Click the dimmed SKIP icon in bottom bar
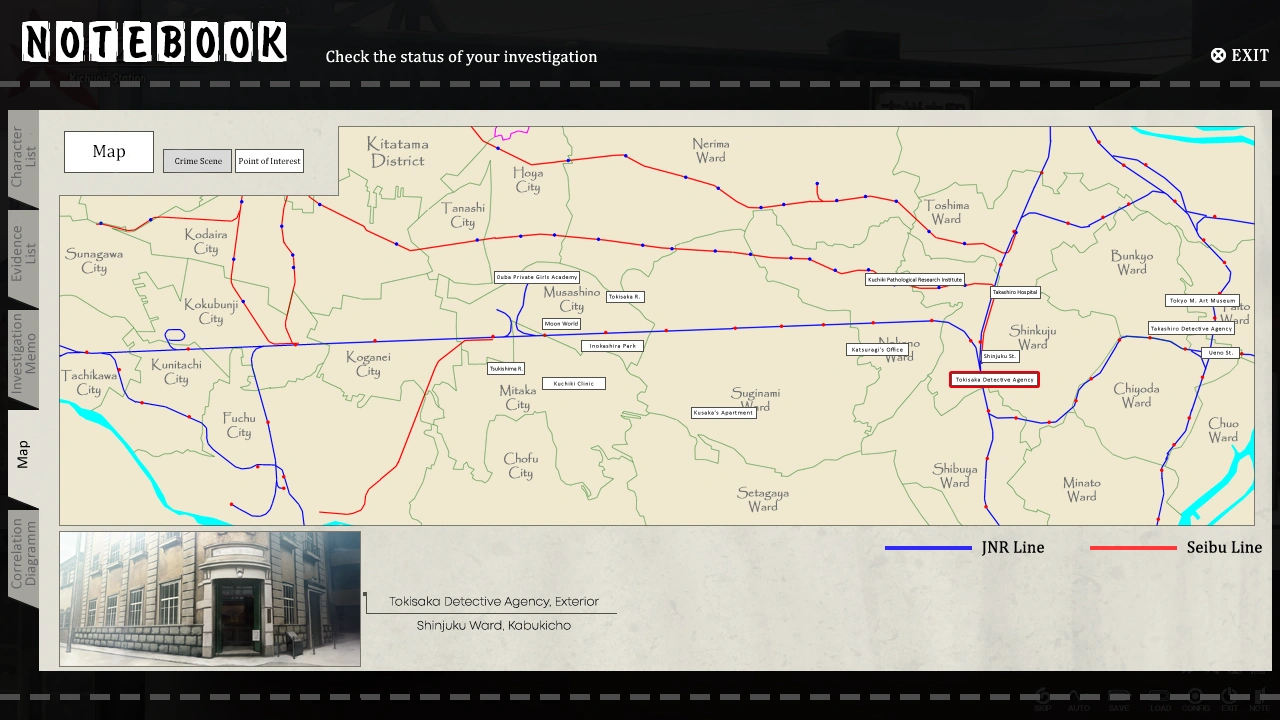 coord(1043,700)
